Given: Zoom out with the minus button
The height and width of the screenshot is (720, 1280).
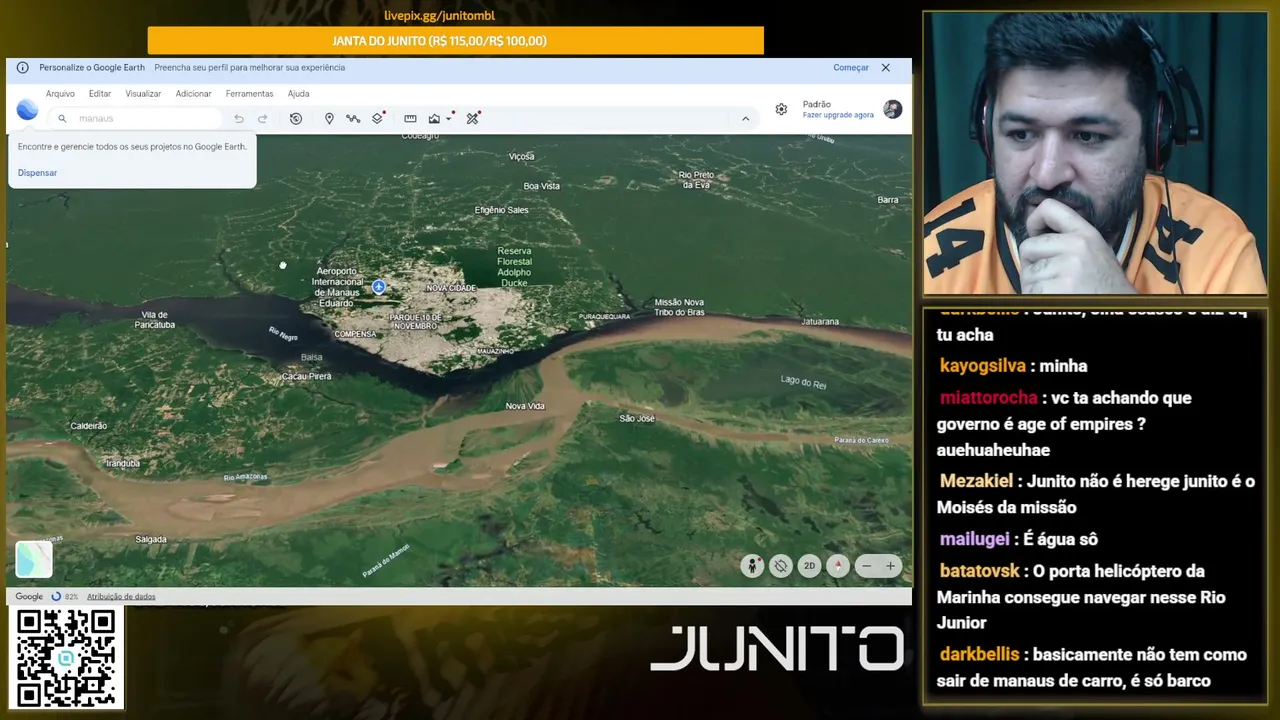Looking at the screenshot, I should tap(867, 566).
